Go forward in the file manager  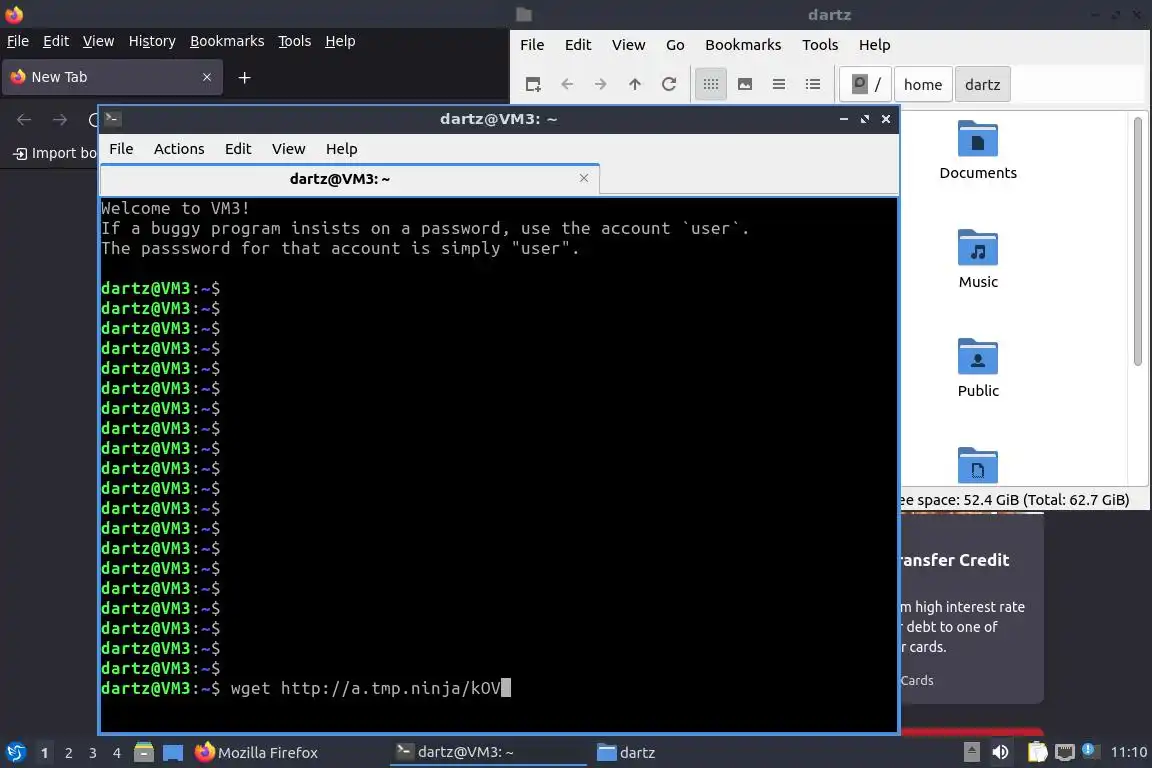coord(601,85)
